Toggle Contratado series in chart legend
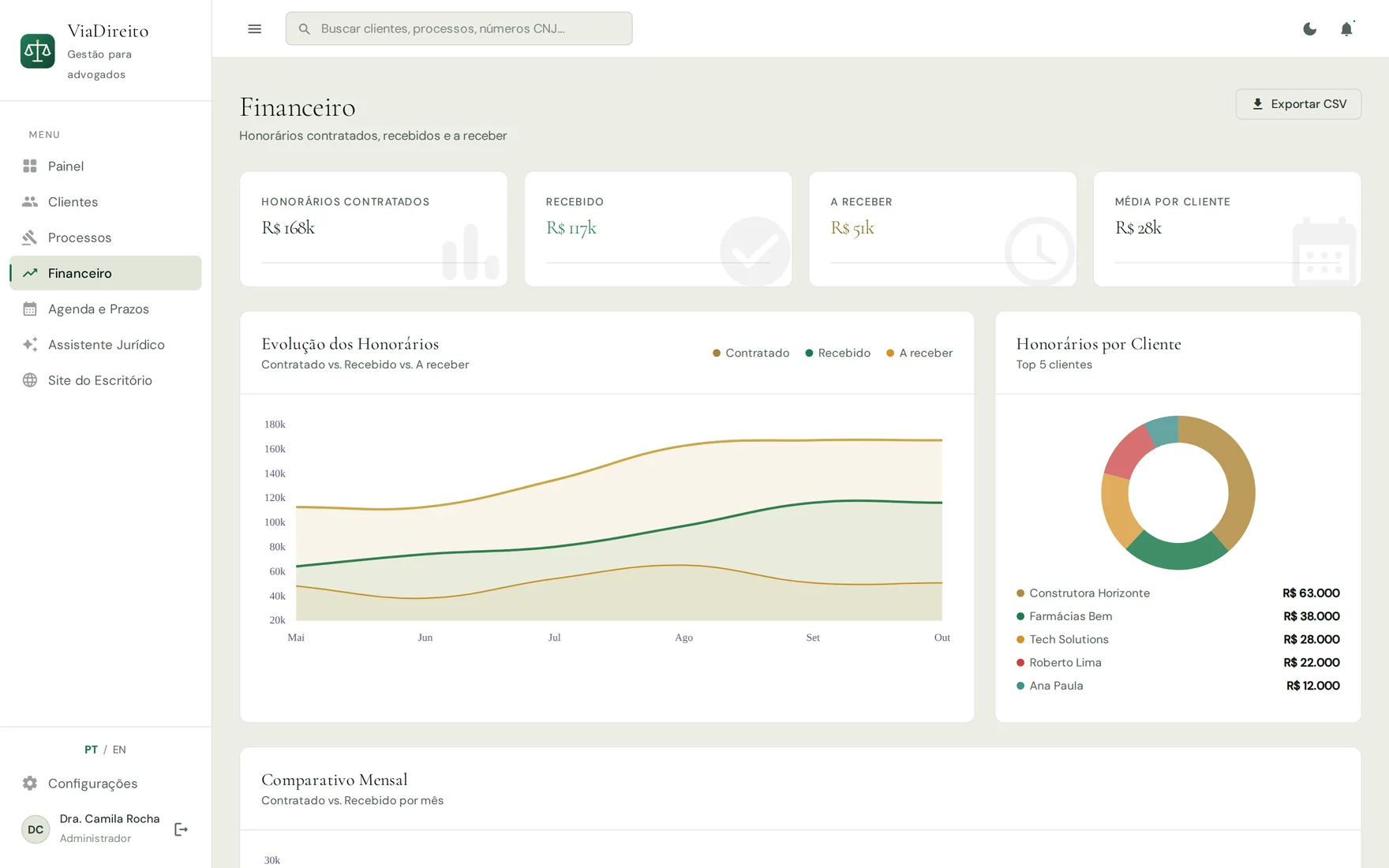 [x=751, y=353]
